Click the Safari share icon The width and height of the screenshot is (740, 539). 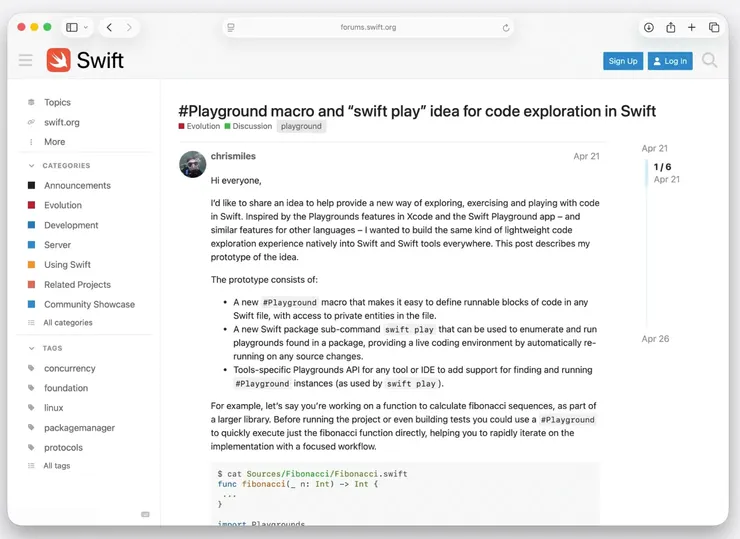coord(670,27)
